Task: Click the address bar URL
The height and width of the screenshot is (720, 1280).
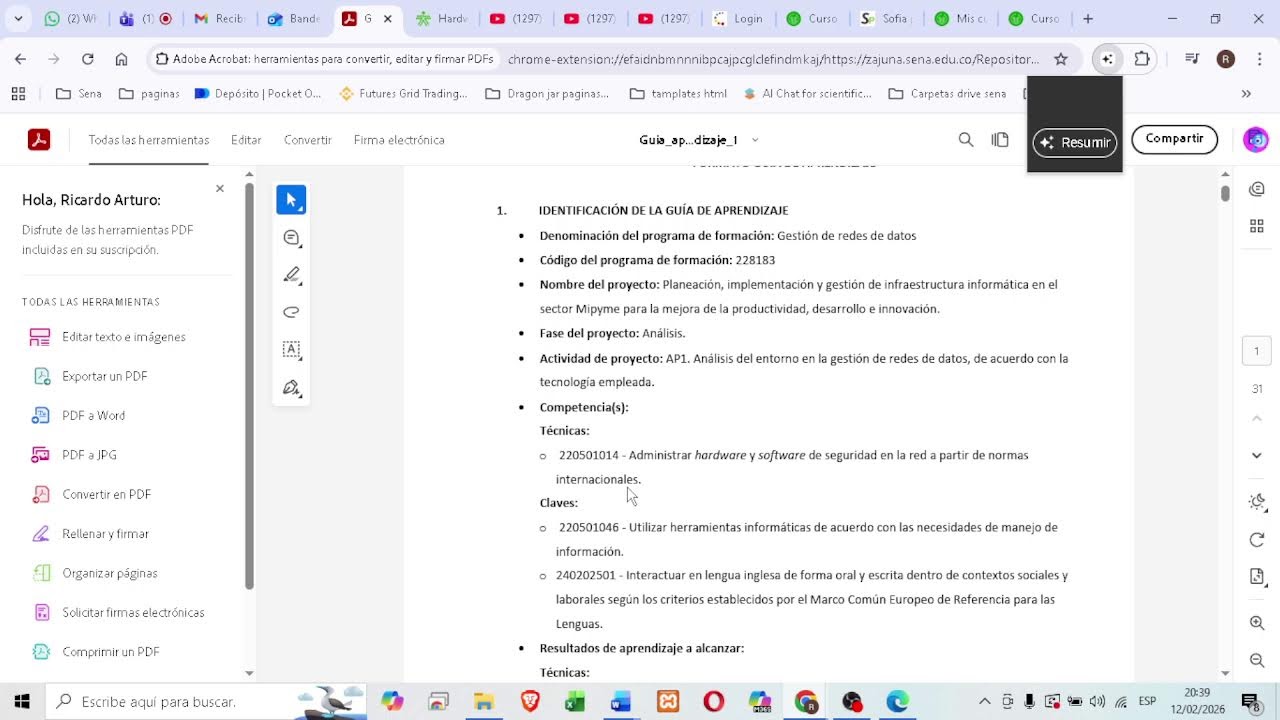Action: coord(773,59)
